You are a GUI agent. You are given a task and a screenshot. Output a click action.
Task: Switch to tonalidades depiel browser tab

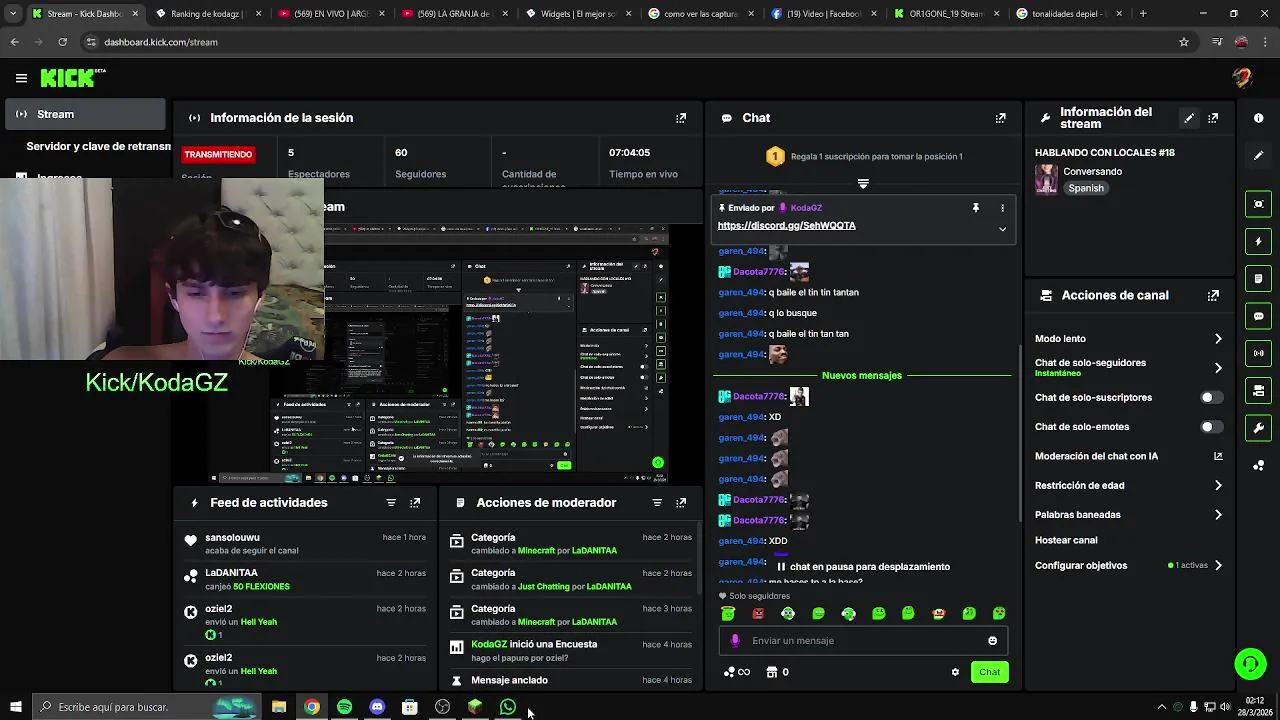tap(1067, 14)
